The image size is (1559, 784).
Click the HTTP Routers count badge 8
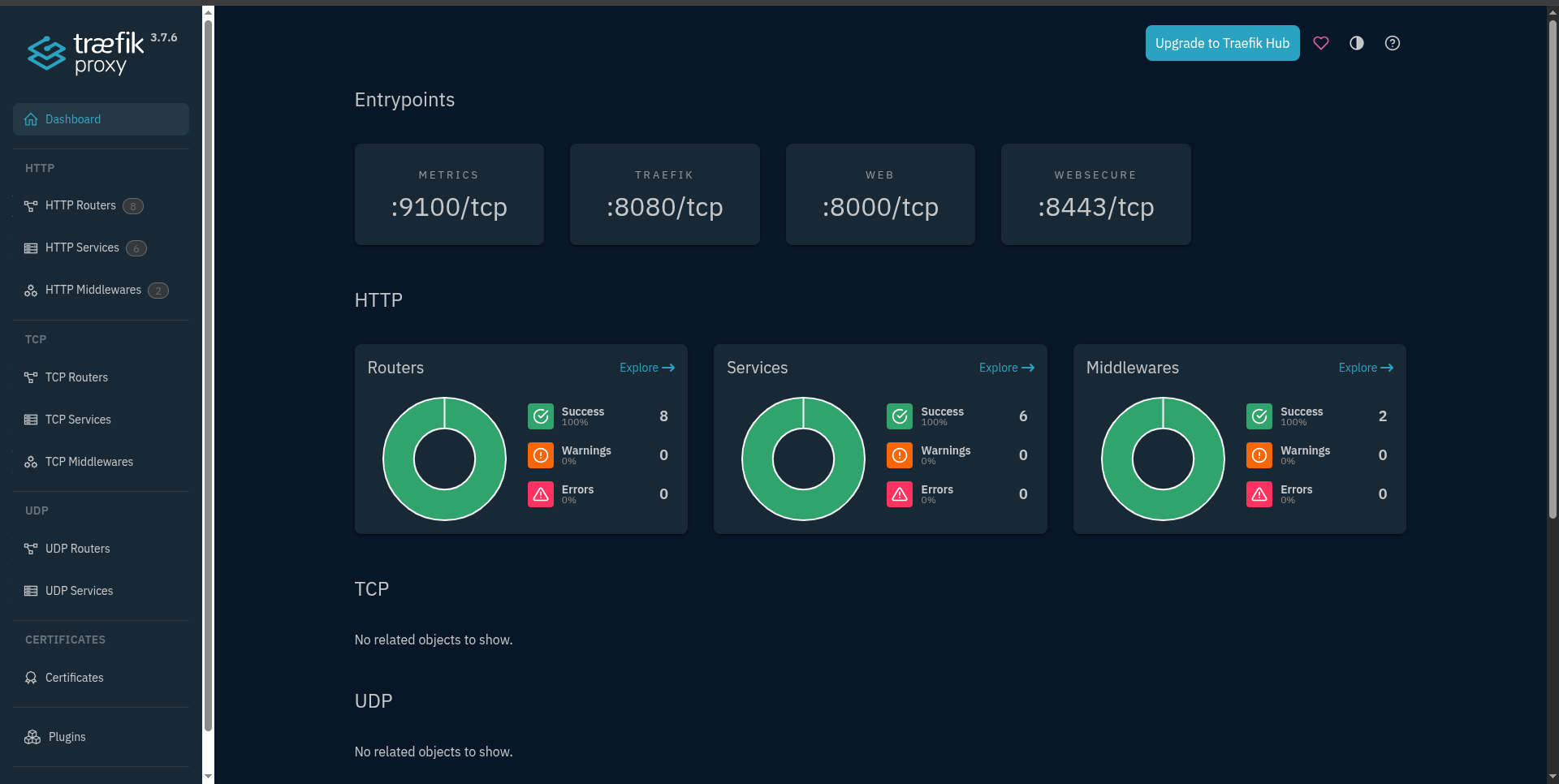[133, 206]
